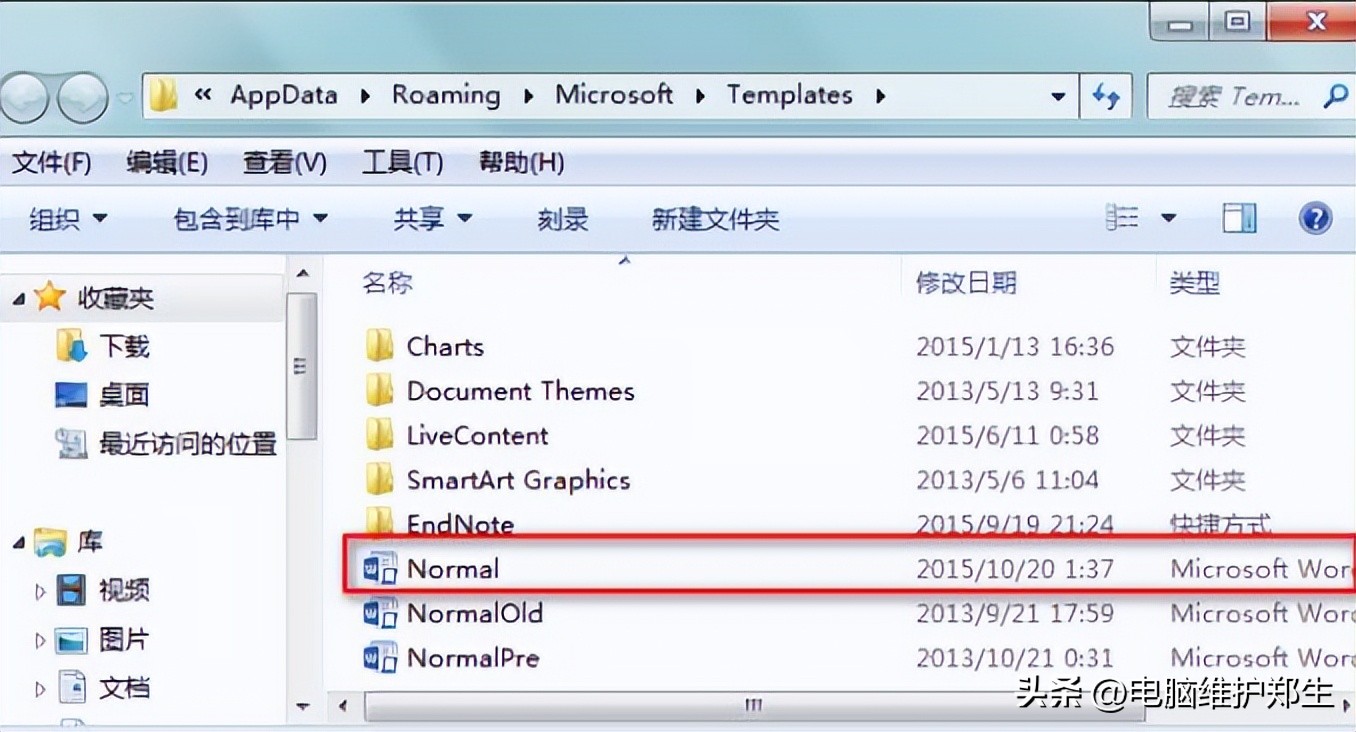Image resolution: width=1356 pixels, height=732 pixels.
Task: Select 收藏夹 in the navigation pane
Action: pyautogui.click(x=115, y=298)
